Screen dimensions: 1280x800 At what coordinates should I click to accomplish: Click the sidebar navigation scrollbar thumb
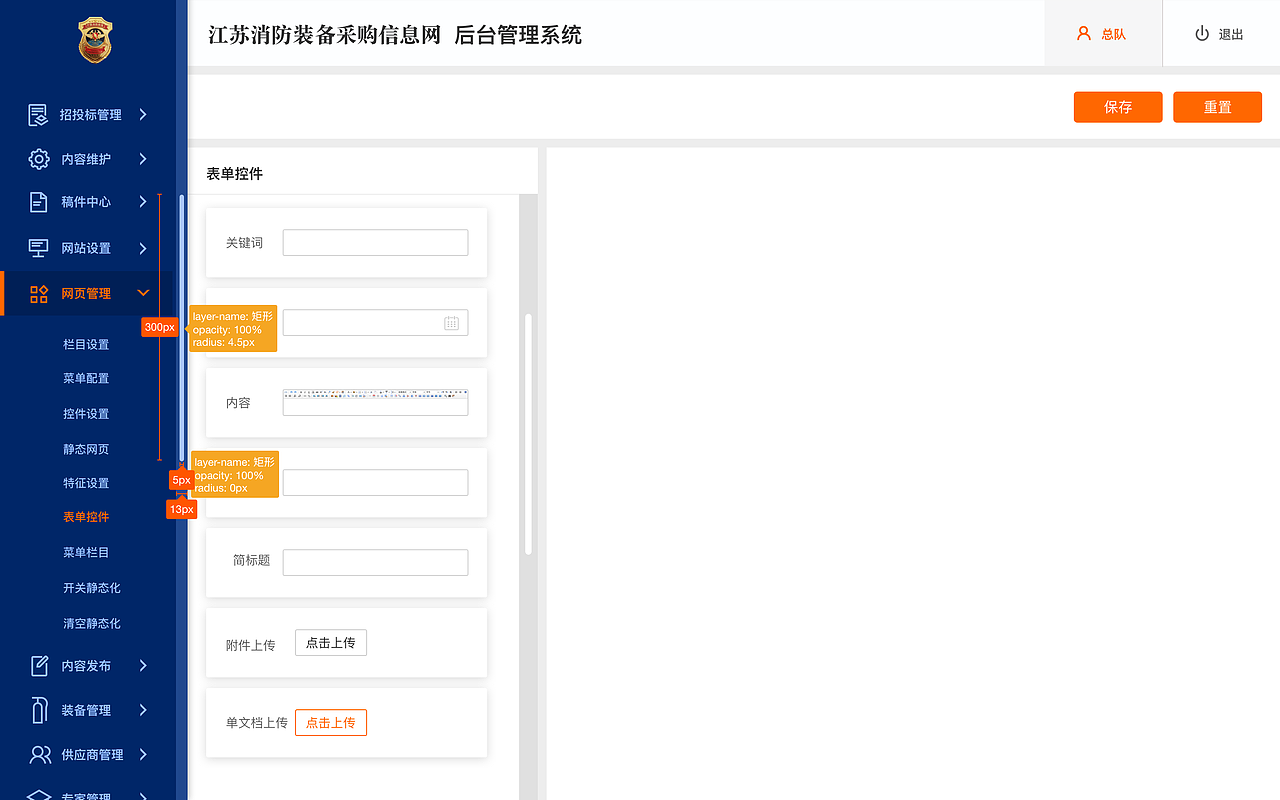(181, 327)
